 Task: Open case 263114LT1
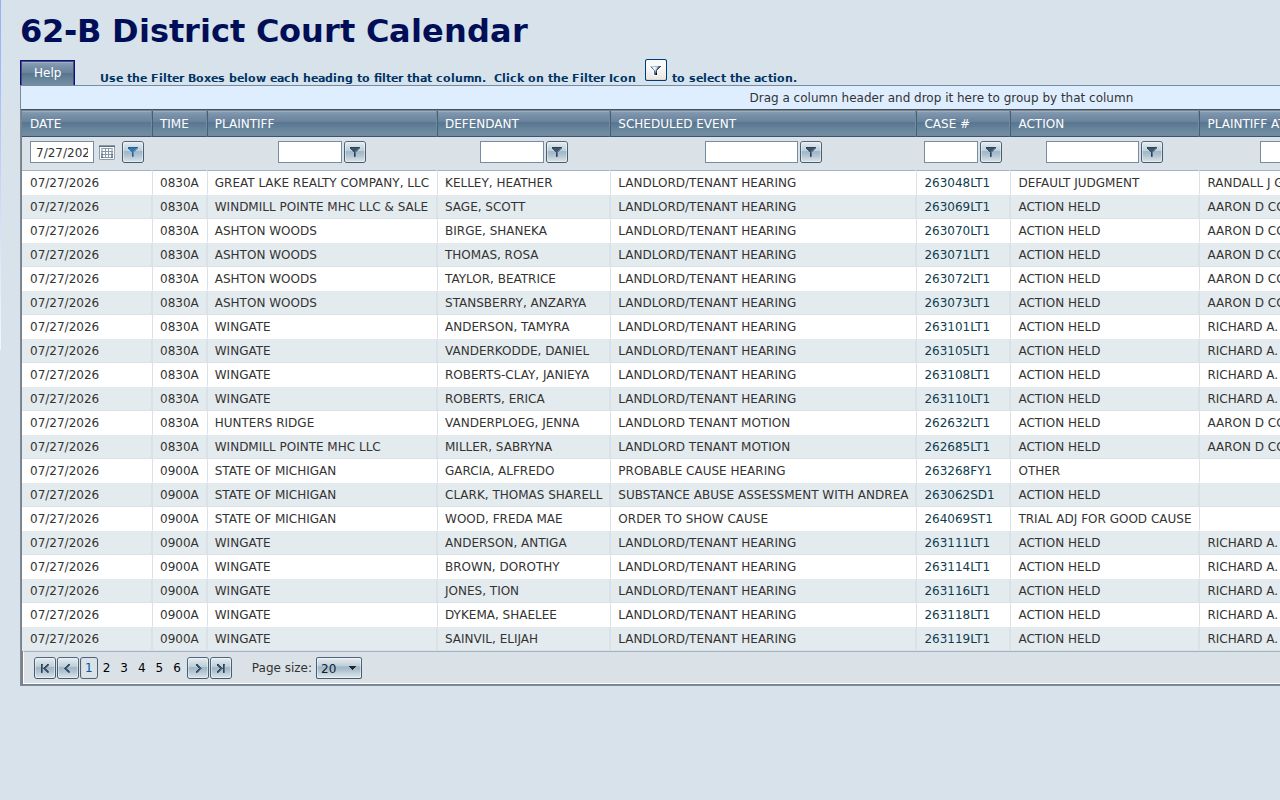pos(957,567)
